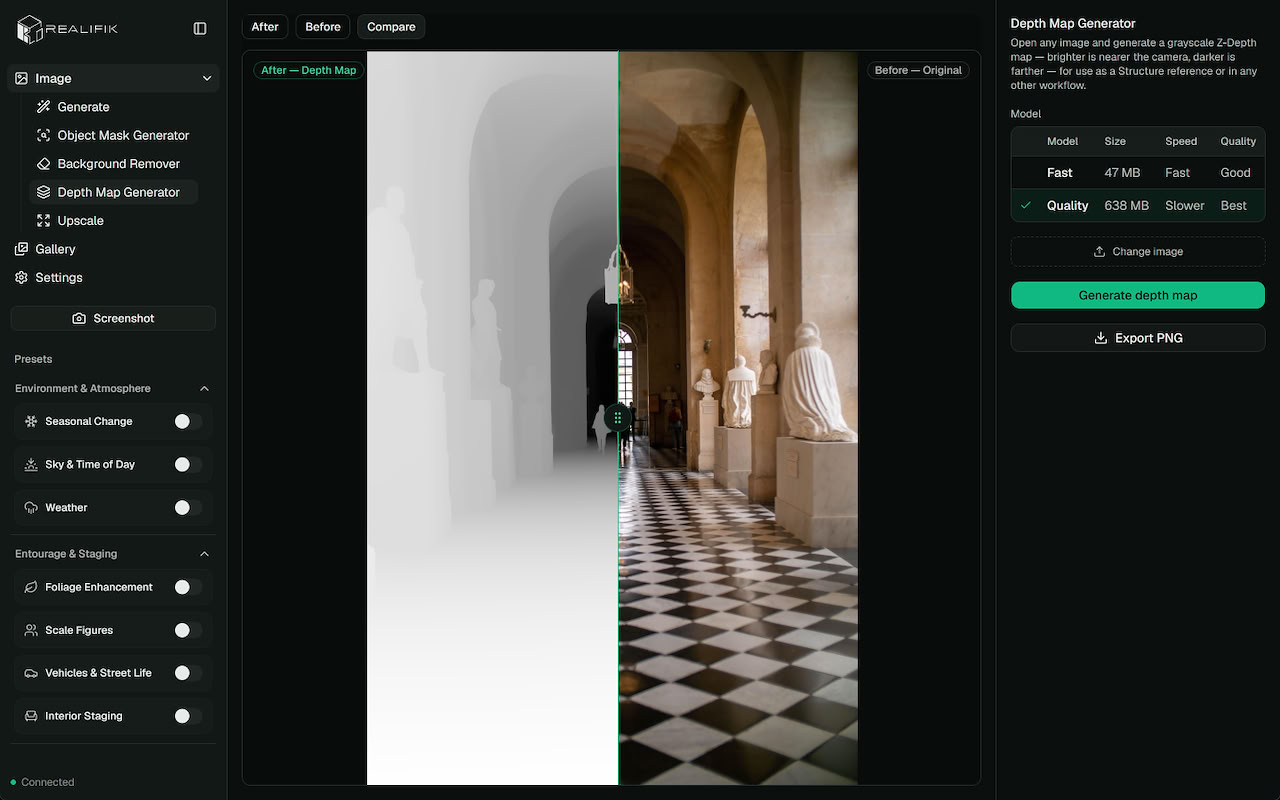The height and width of the screenshot is (800, 1280).
Task: Click the Upscale expand icon
Action: (x=43, y=221)
